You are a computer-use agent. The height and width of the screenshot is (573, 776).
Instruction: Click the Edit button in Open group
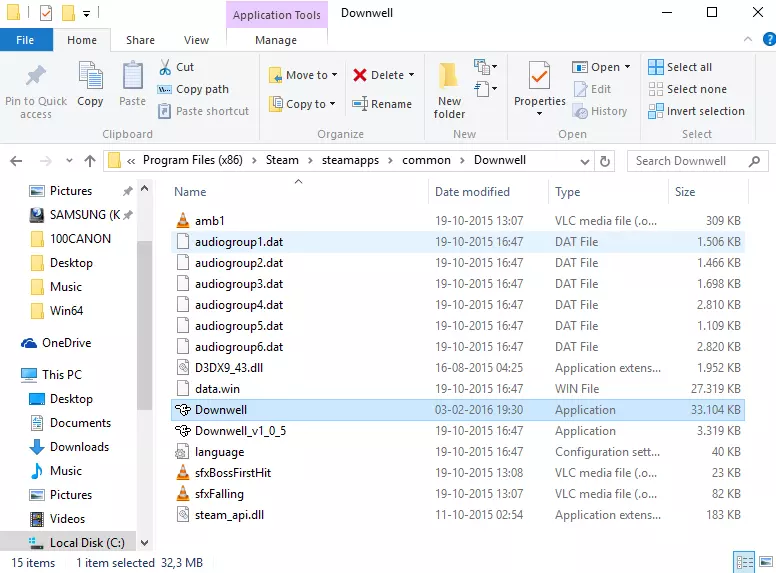tap(592, 89)
